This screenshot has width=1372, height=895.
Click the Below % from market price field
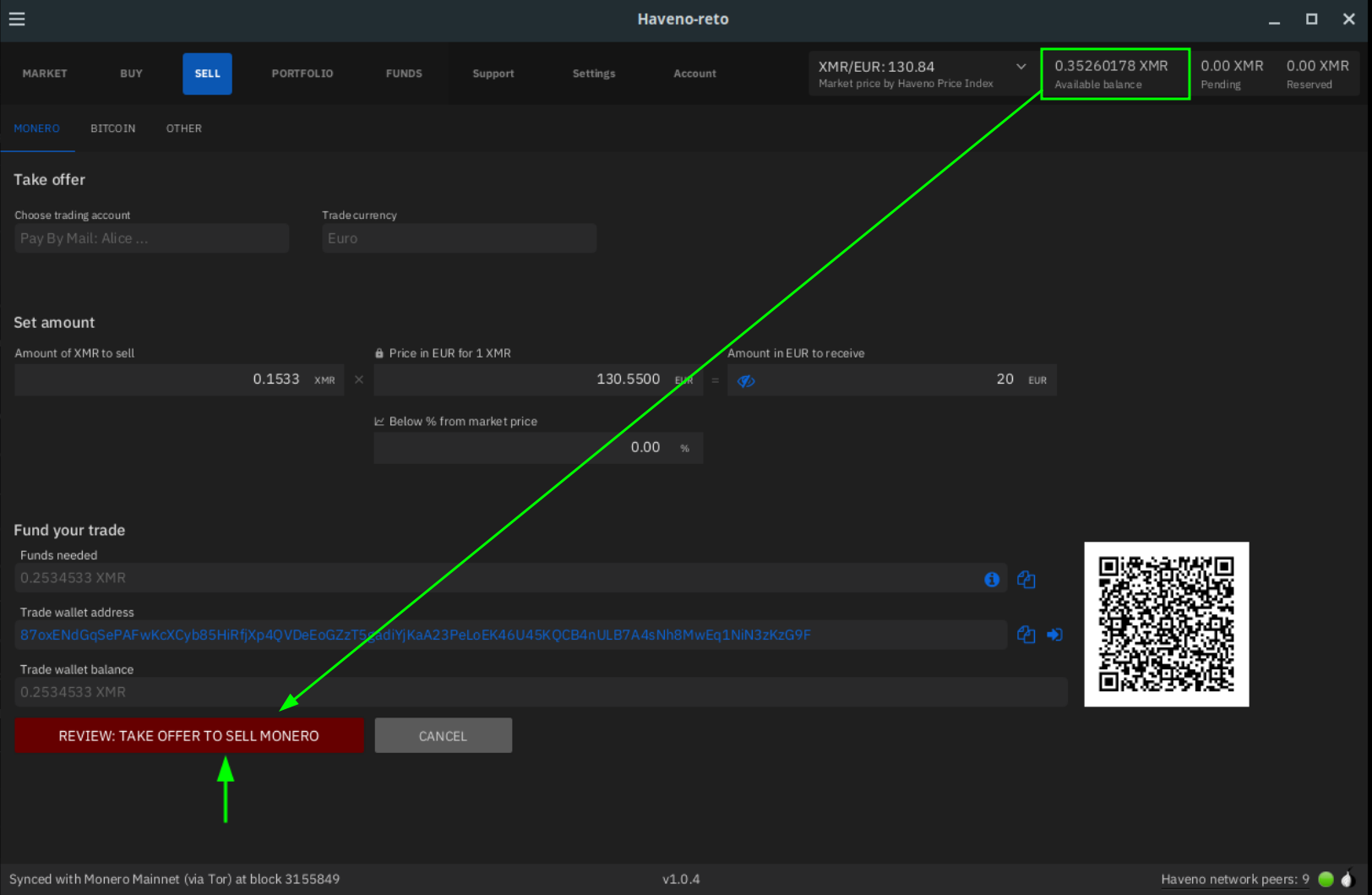tap(538, 448)
